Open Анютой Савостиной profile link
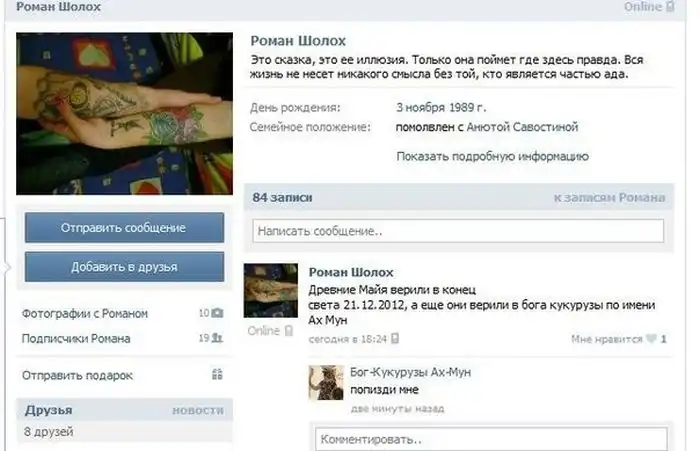This screenshot has width=700, height=451. pos(522,127)
